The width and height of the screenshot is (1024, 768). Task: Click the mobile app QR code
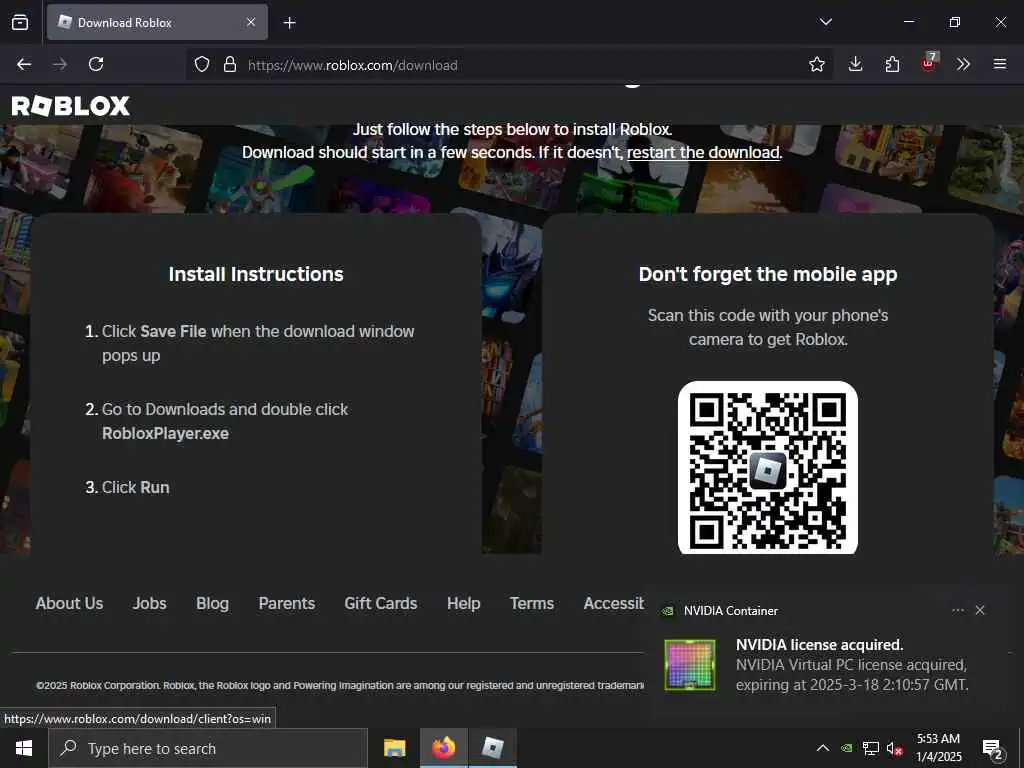767,468
